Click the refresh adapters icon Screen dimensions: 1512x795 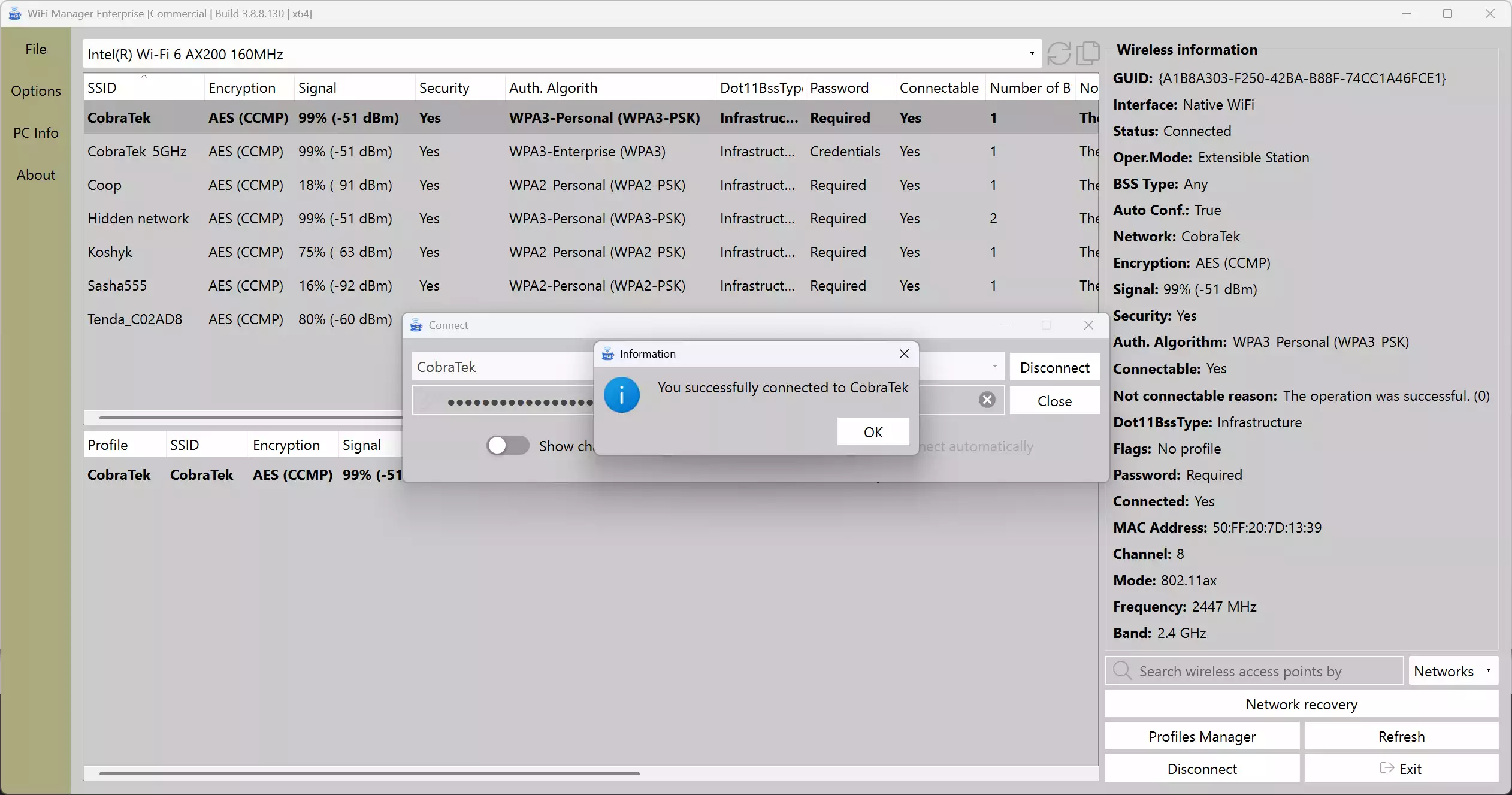pyautogui.click(x=1059, y=54)
